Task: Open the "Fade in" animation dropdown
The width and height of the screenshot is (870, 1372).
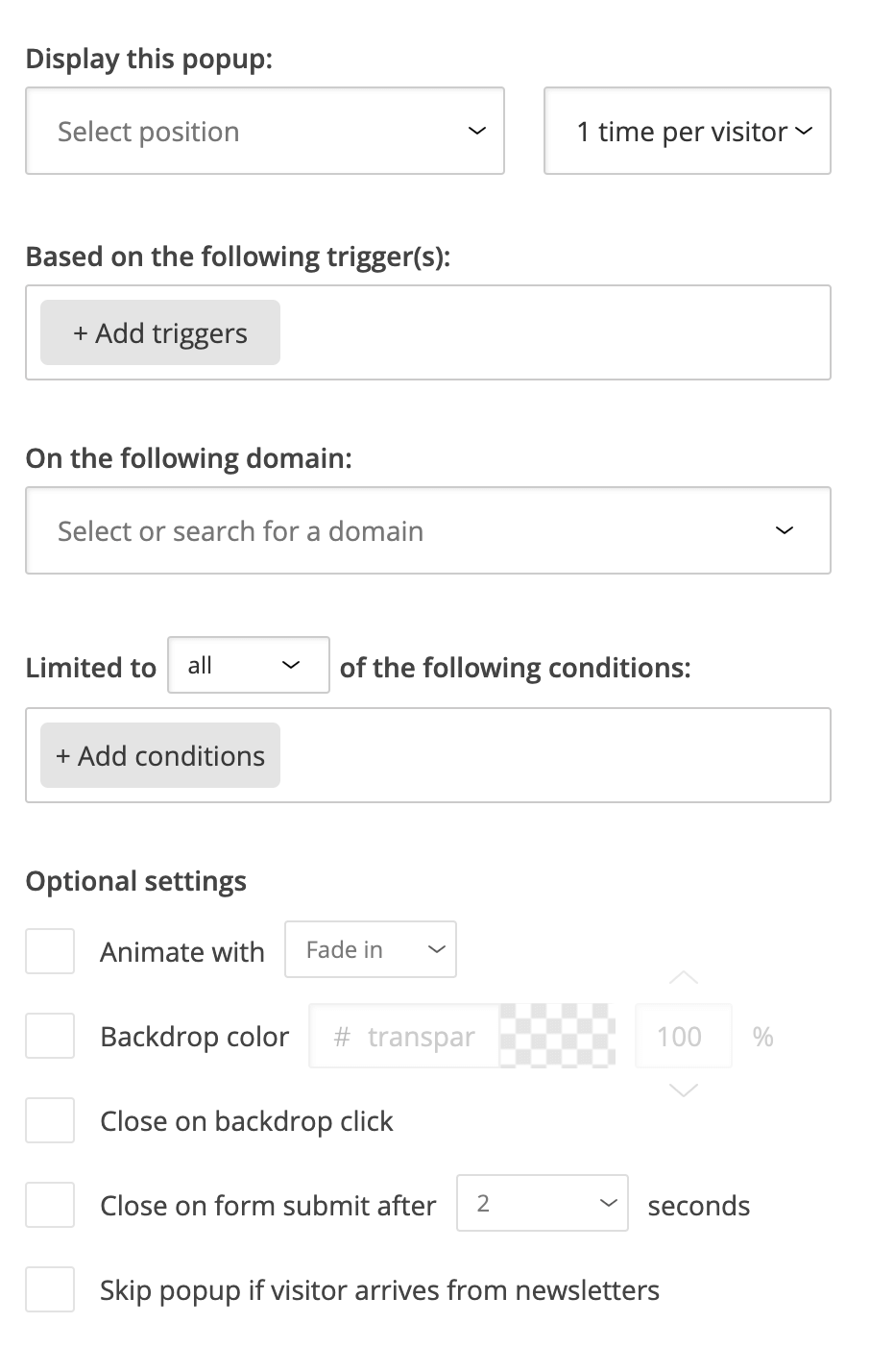Action: pyautogui.click(x=371, y=949)
